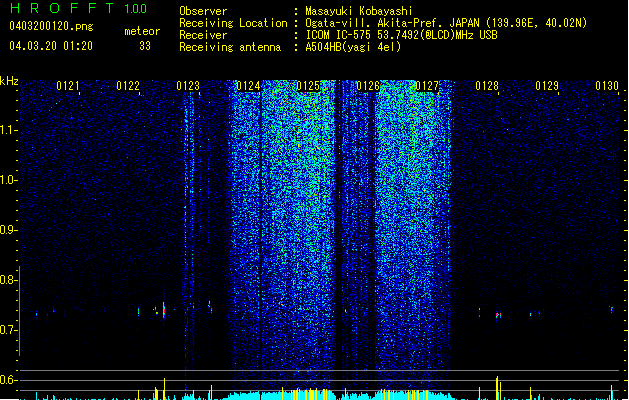Click the 0130 time marker
Screen dimensions: 629x400
[607, 86]
